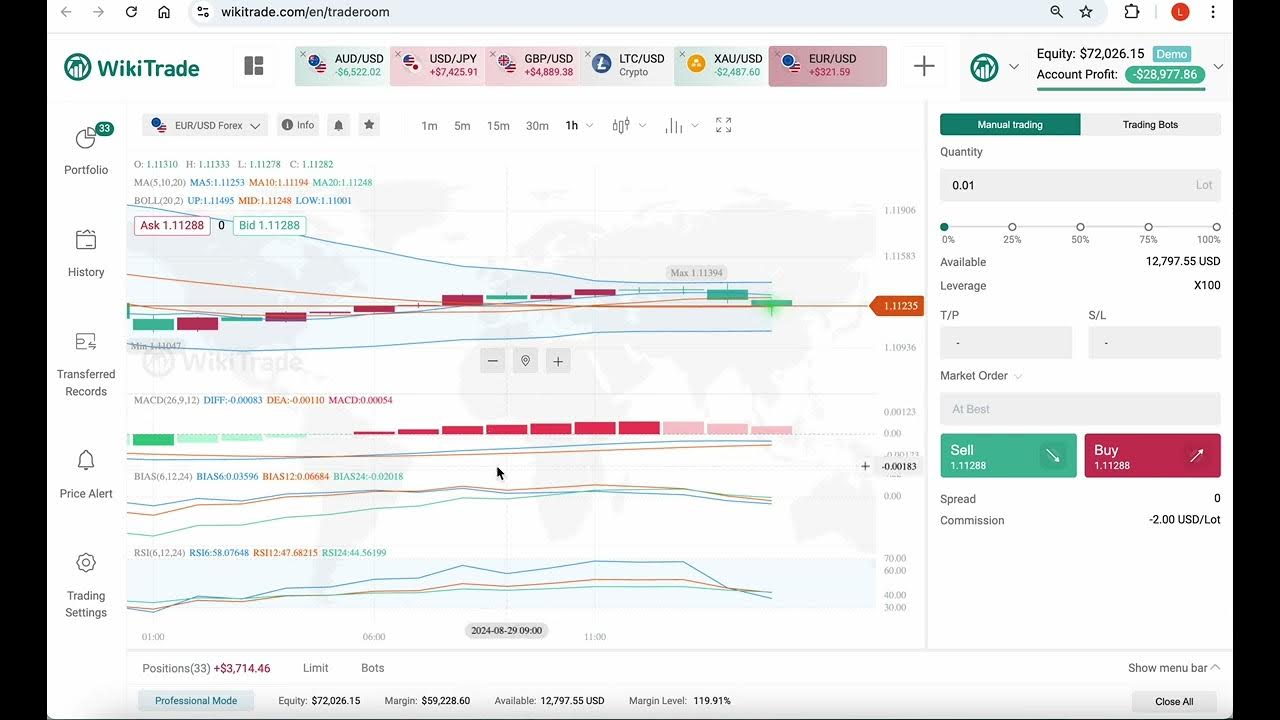
Task: Select Trading Bots tab
Action: click(1150, 125)
